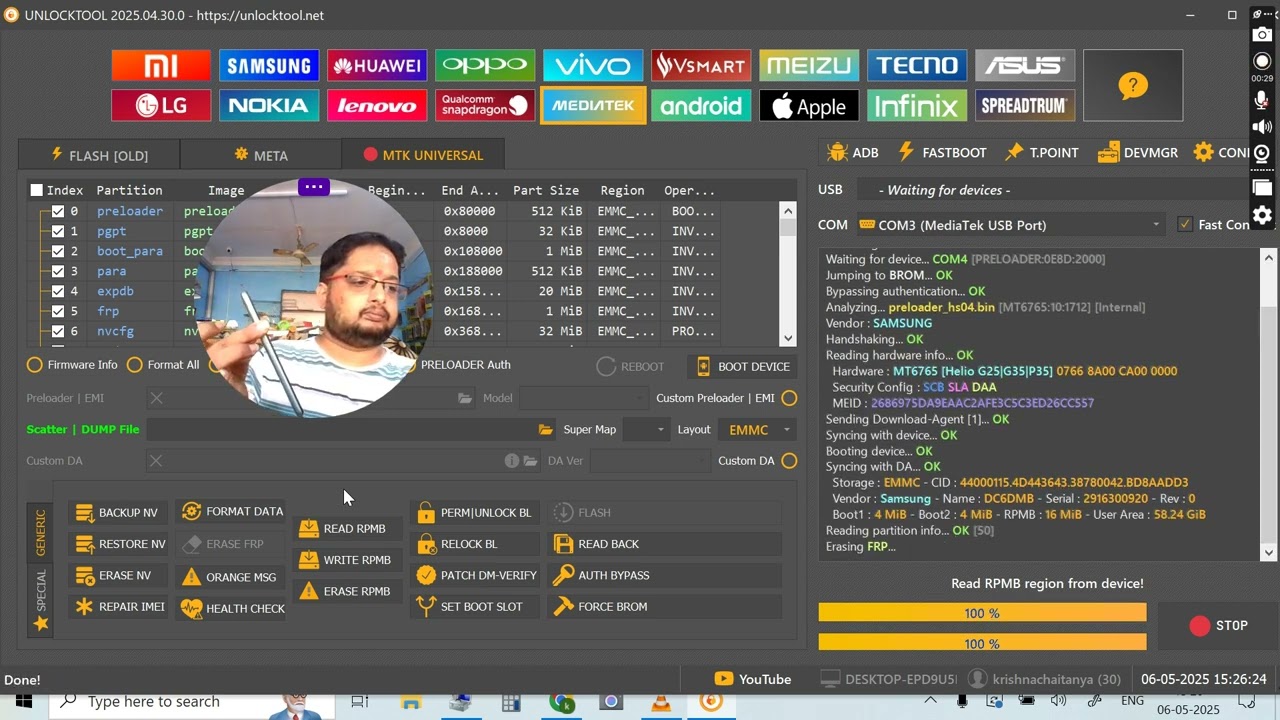This screenshot has height=720, width=1280.
Task: Uncheck the expdb partition row checkbox
Action: (58, 291)
